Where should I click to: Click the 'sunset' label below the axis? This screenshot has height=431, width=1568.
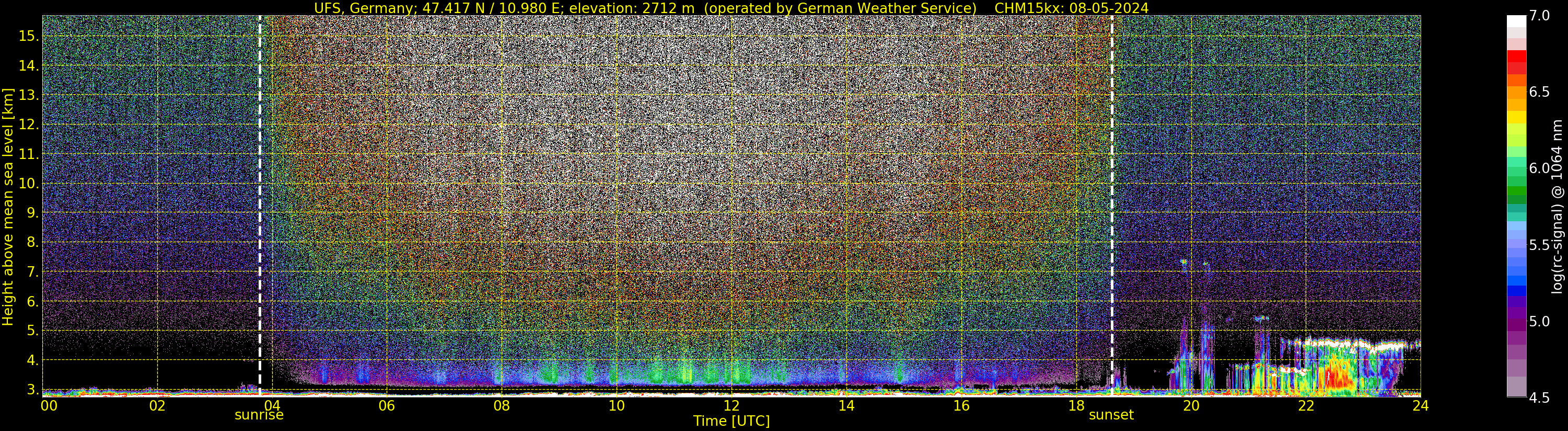pos(1111,415)
